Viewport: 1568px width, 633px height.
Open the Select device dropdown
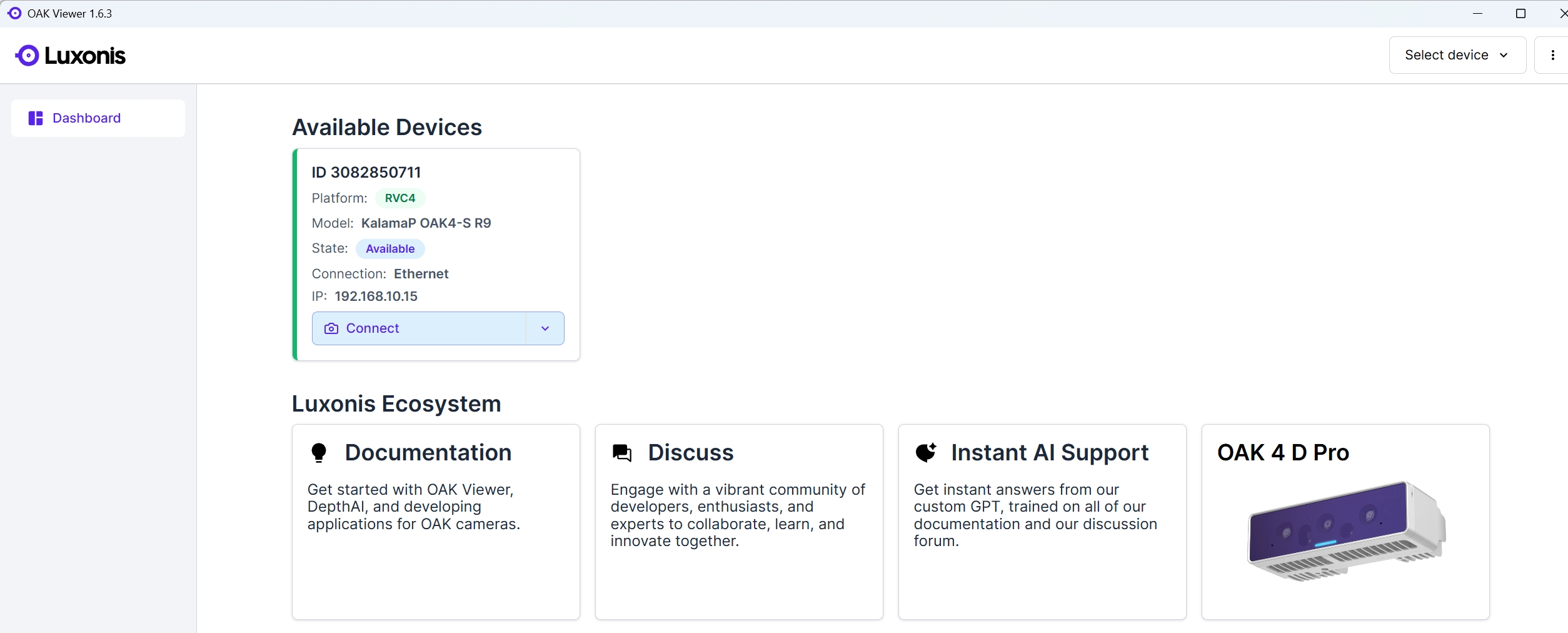pyautogui.click(x=1457, y=55)
